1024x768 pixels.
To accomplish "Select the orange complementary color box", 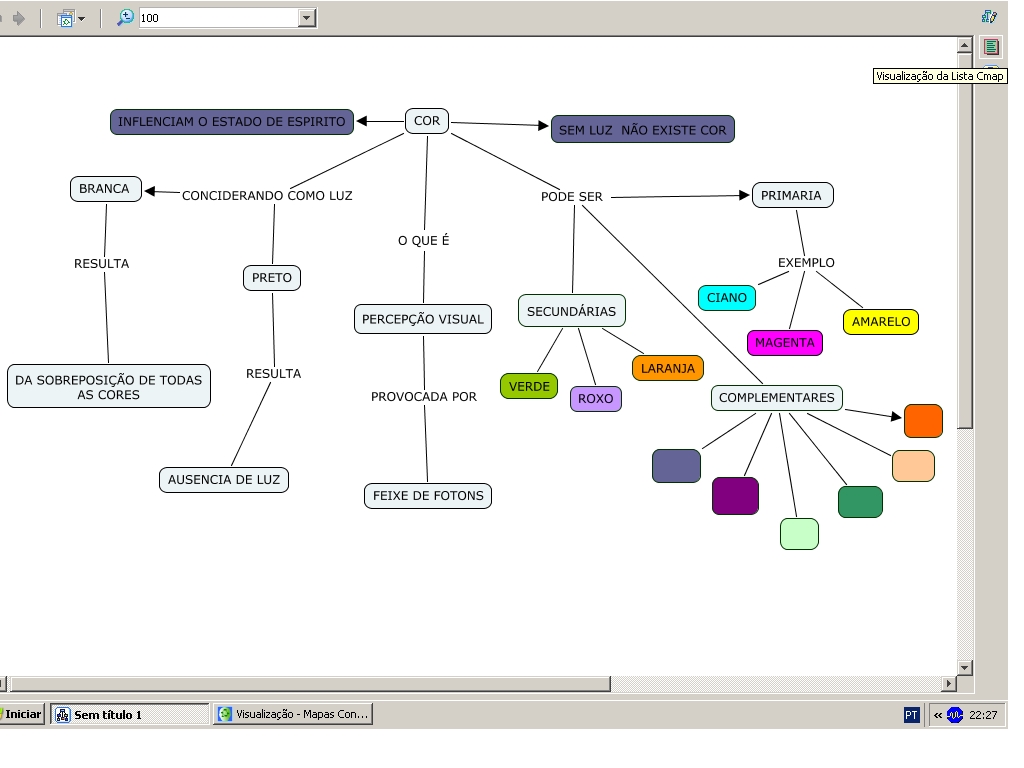I will (923, 421).
